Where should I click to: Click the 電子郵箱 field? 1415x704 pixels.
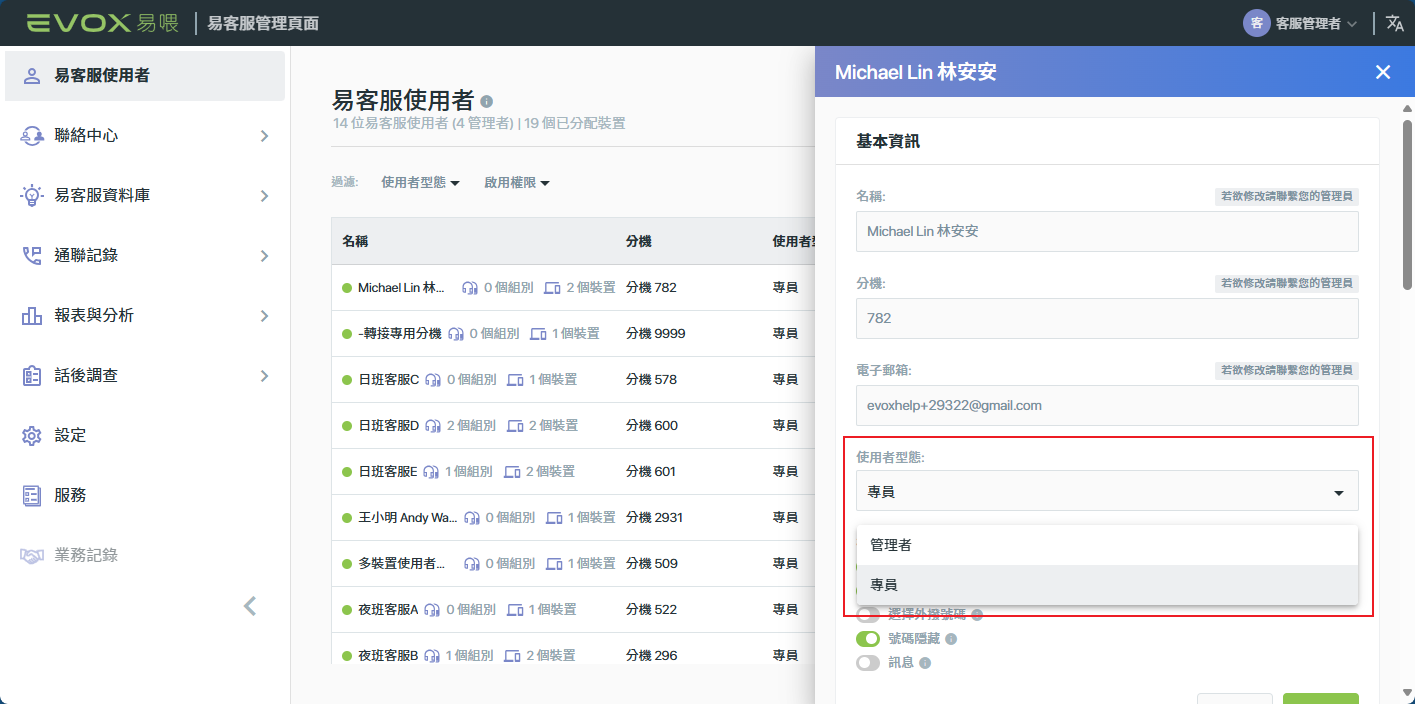click(x=1107, y=405)
